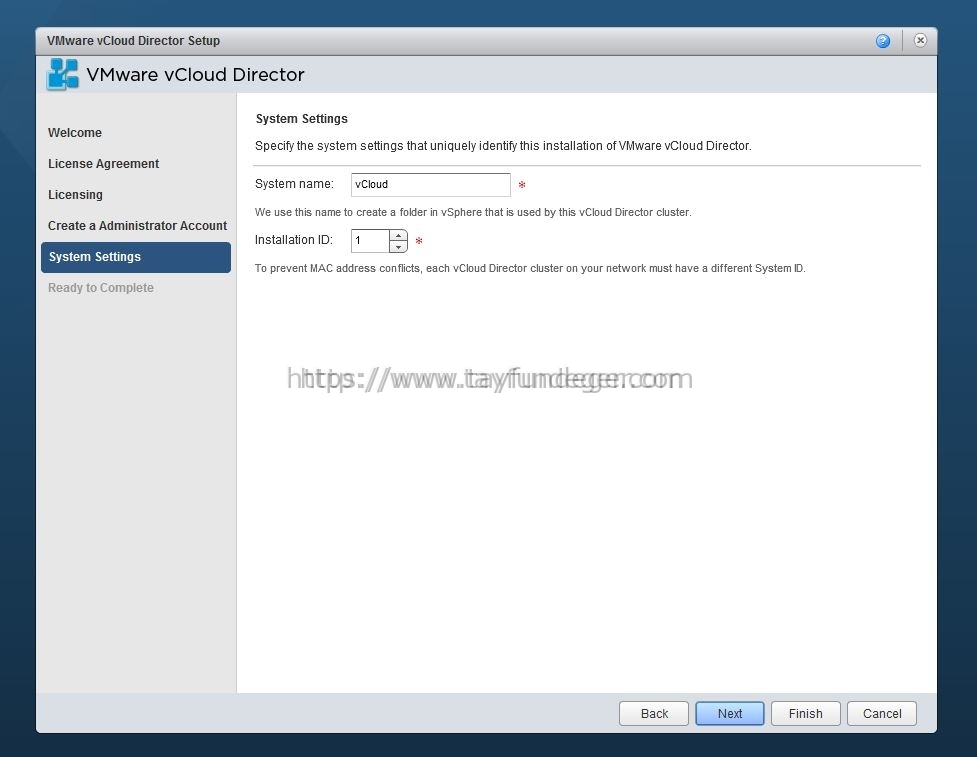Select the System Settings step
The height and width of the screenshot is (757, 977).
pyautogui.click(x=136, y=257)
